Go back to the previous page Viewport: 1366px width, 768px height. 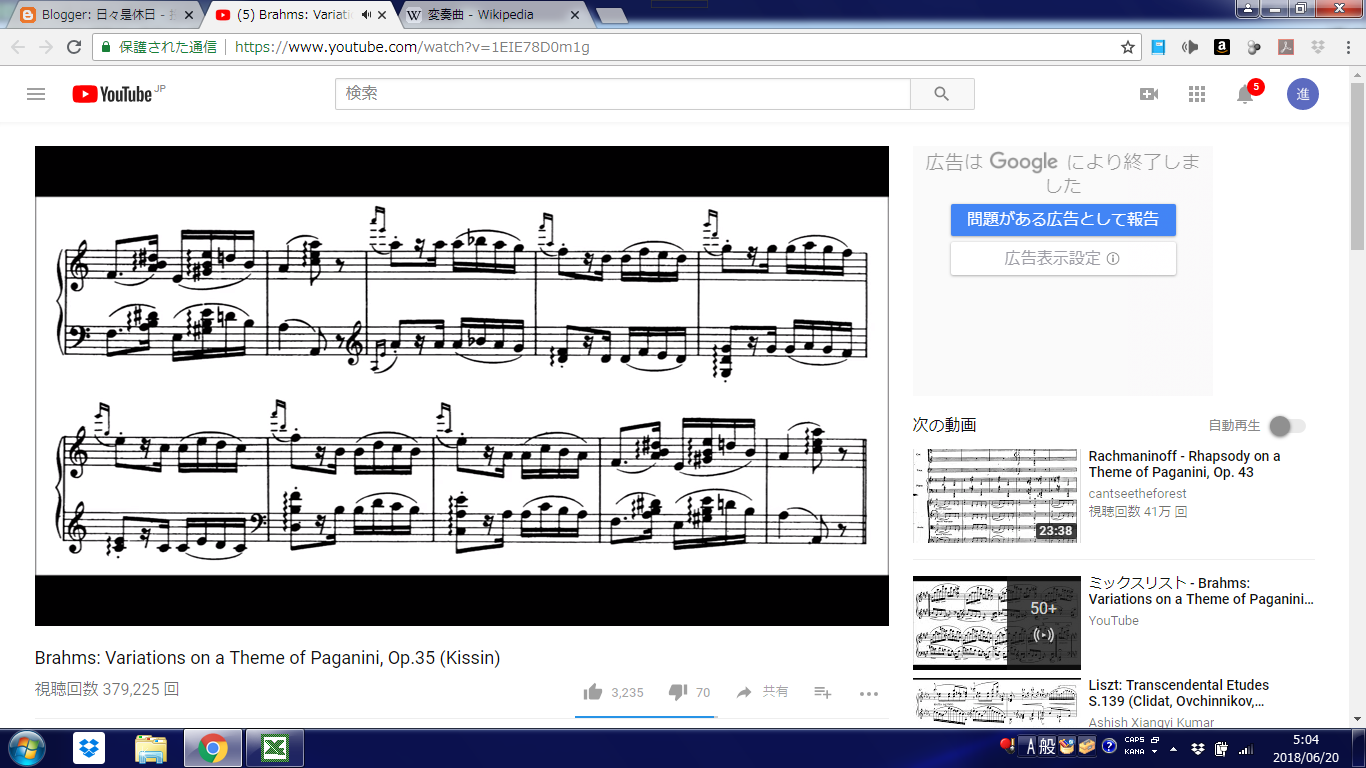(x=18, y=47)
